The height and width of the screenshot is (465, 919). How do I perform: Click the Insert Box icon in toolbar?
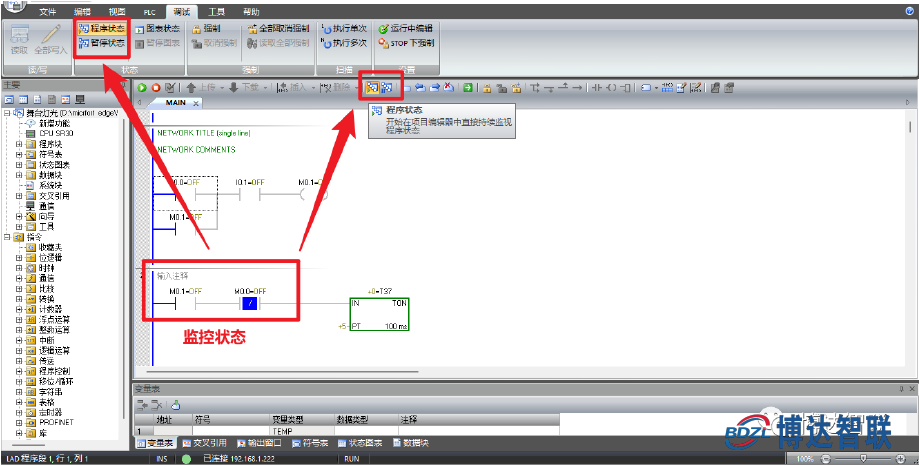pos(625,88)
